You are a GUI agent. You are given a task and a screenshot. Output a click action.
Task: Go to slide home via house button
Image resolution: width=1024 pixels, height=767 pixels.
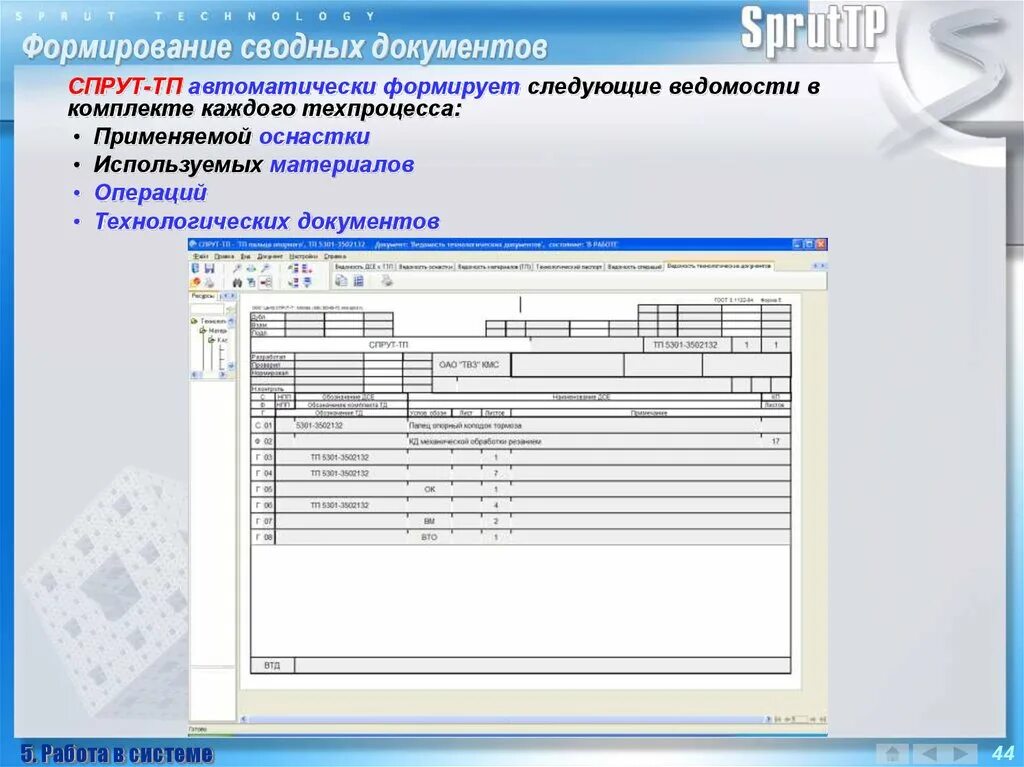(893, 753)
